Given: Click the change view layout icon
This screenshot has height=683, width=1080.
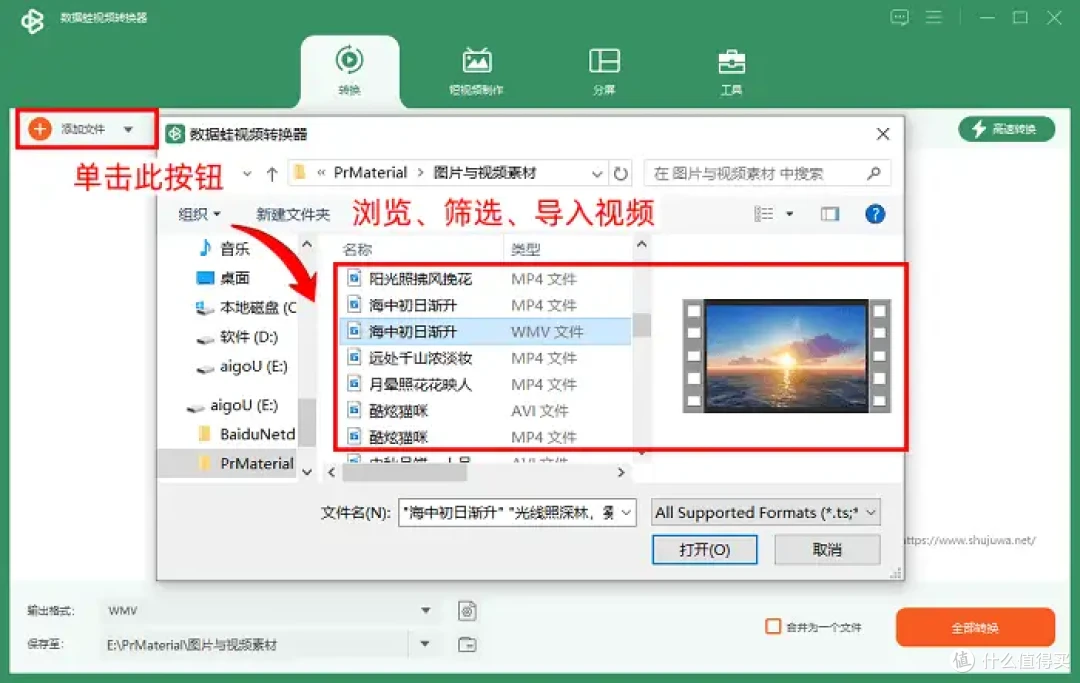Looking at the screenshot, I should click(x=763, y=214).
